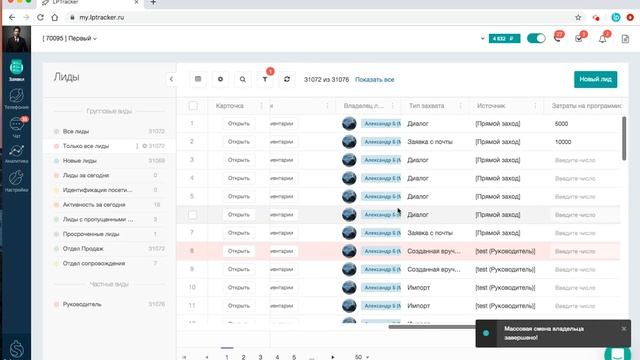Open the tasks checkmark icon

tap(579, 38)
